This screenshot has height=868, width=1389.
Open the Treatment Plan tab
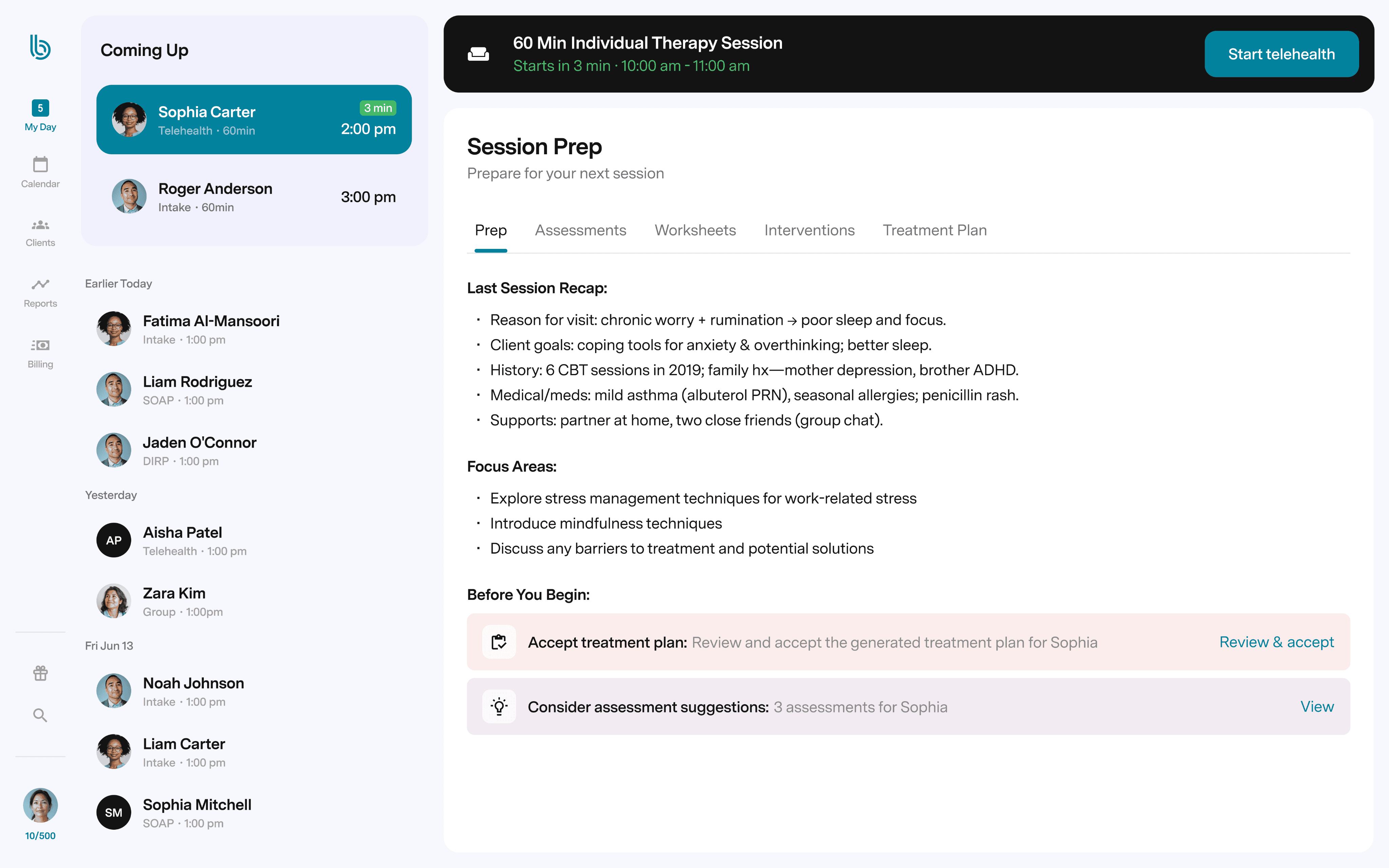(934, 230)
